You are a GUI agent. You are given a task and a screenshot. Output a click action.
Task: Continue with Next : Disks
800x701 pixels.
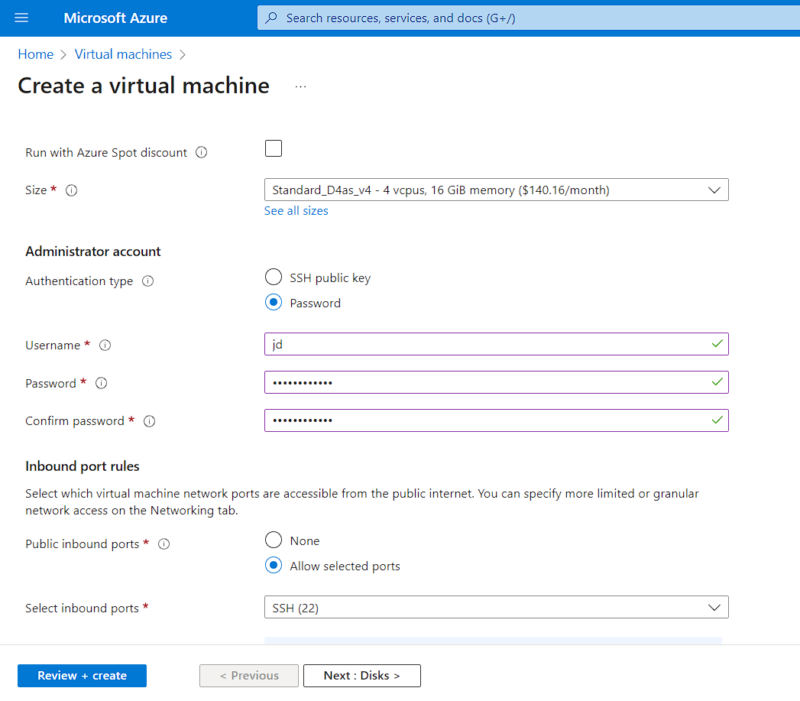pos(361,675)
